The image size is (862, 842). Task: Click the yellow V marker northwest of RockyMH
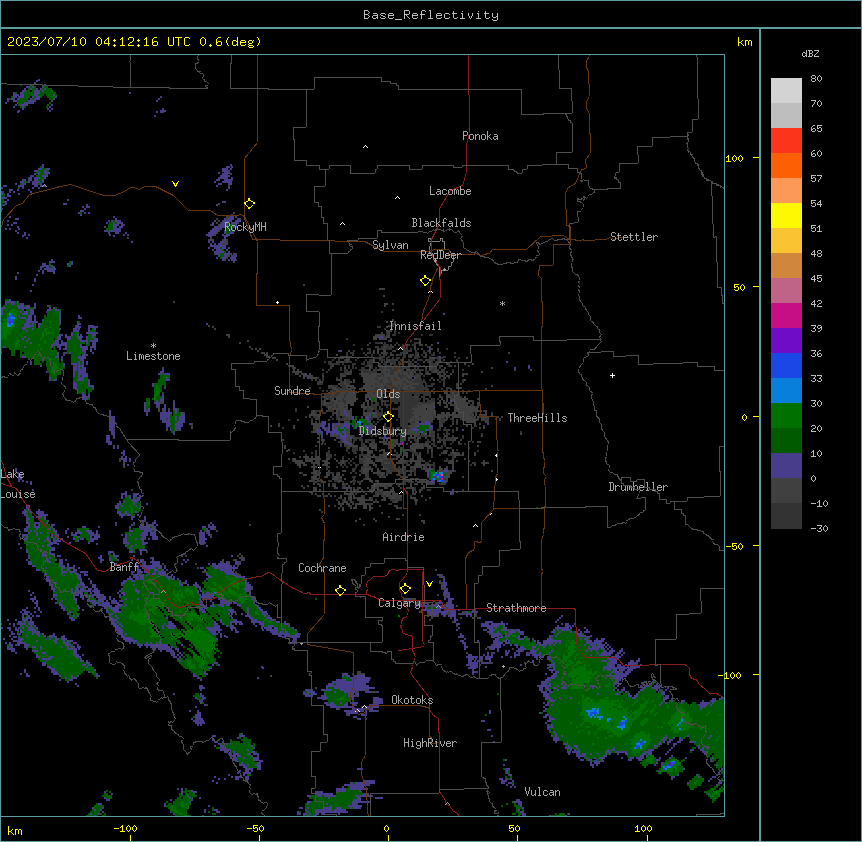[x=175, y=184]
